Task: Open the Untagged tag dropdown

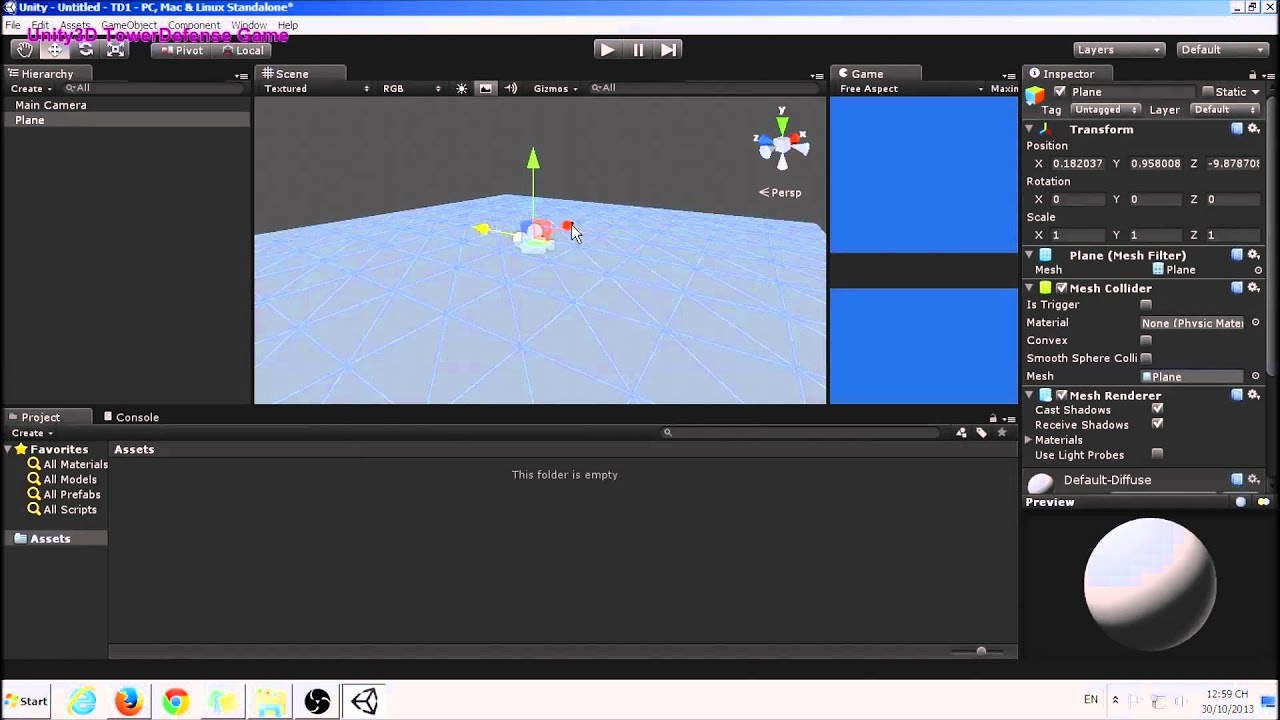Action: (x=1106, y=110)
